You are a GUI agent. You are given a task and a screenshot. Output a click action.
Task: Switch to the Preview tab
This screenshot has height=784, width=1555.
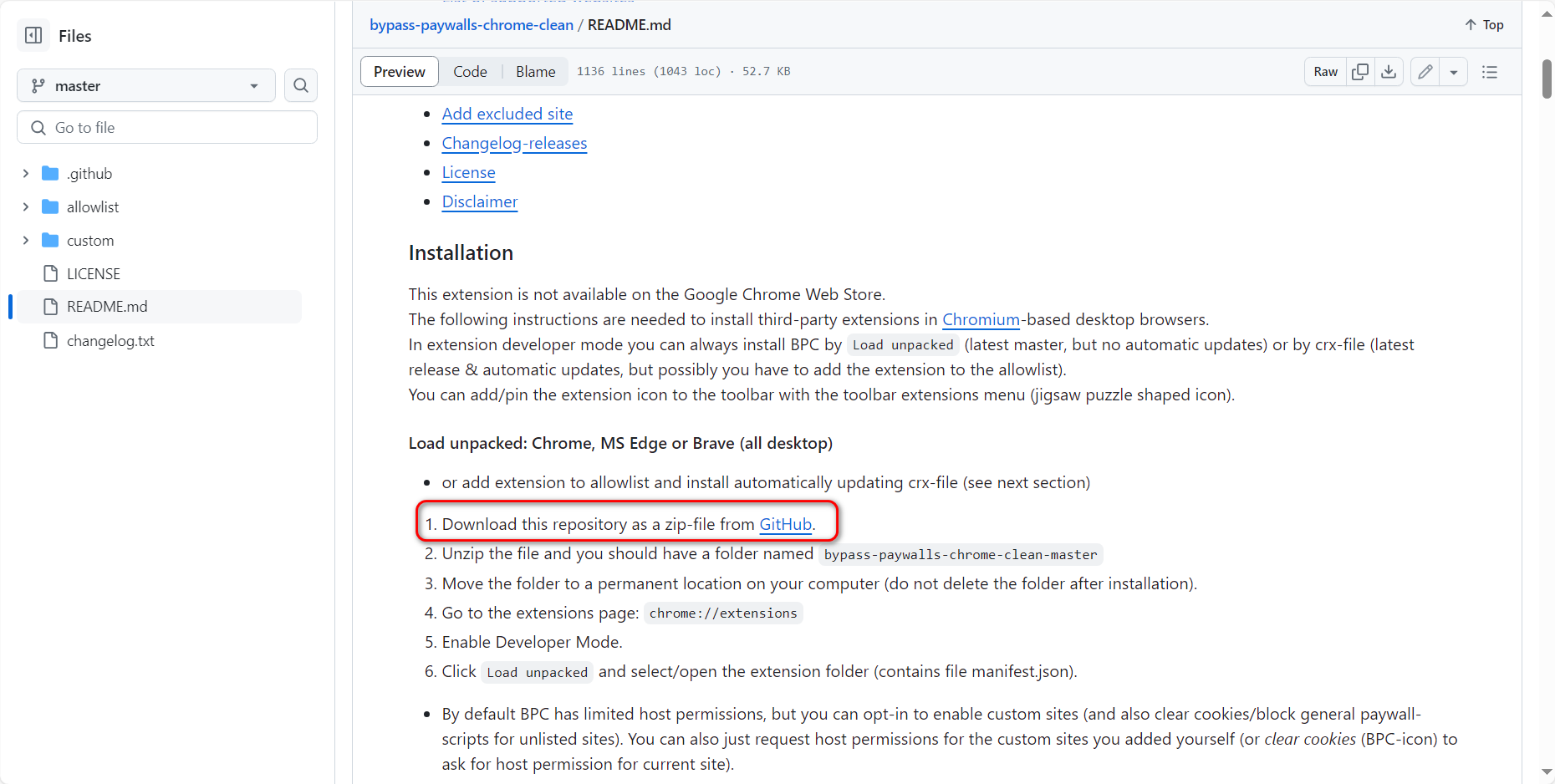(400, 72)
